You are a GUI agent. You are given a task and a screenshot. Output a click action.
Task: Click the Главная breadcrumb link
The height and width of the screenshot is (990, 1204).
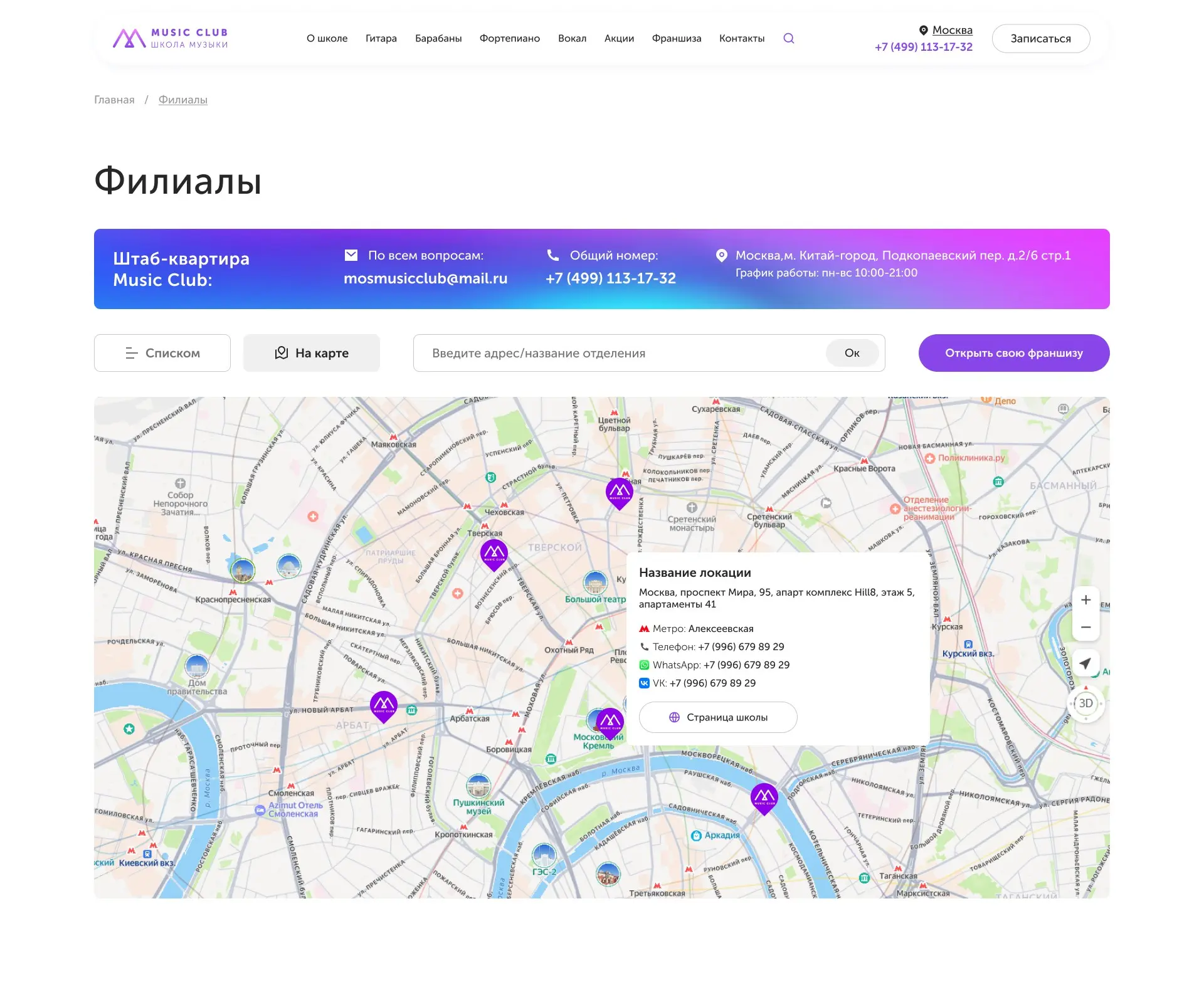point(114,100)
